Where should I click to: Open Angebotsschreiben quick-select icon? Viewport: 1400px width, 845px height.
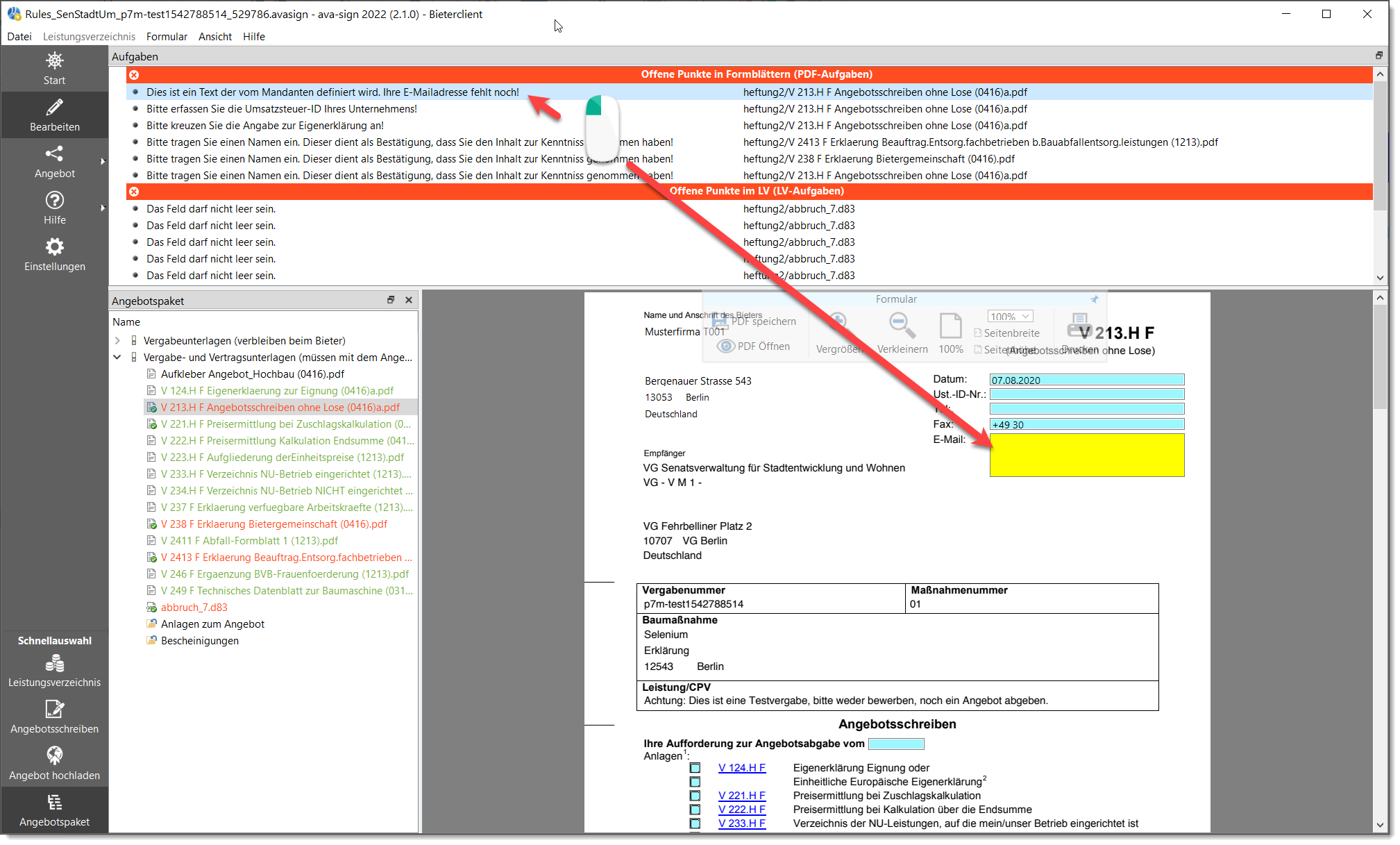click(54, 710)
